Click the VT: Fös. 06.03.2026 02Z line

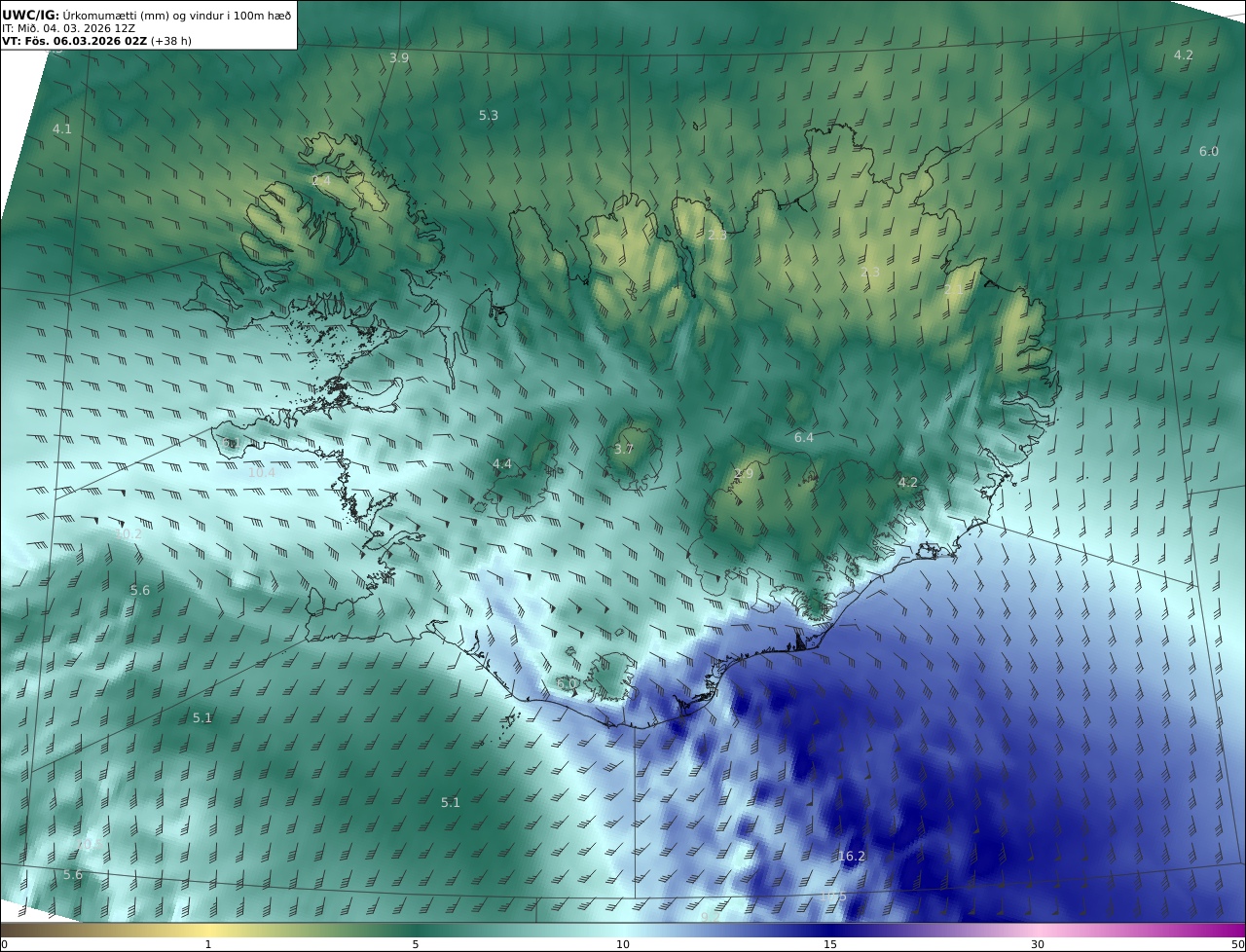(96, 41)
